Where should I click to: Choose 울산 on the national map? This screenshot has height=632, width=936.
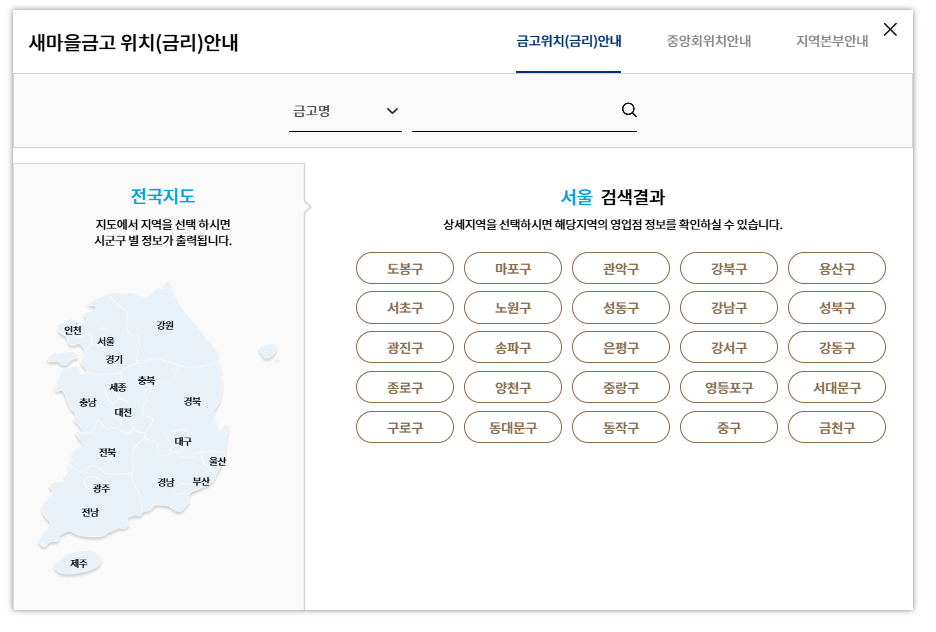click(x=217, y=461)
